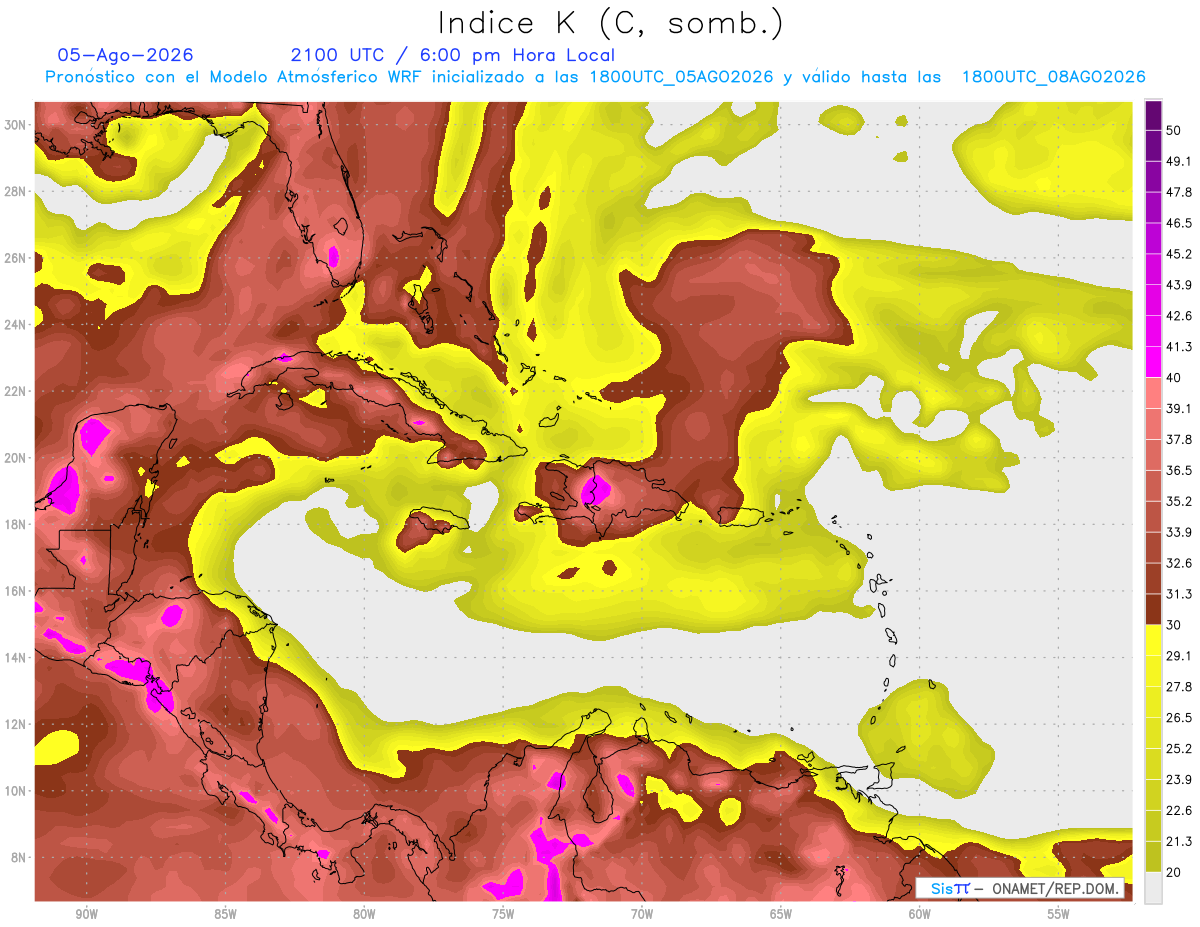Click the "26N" latitude label
This screenshot has width=1200, height=927.
17,258
